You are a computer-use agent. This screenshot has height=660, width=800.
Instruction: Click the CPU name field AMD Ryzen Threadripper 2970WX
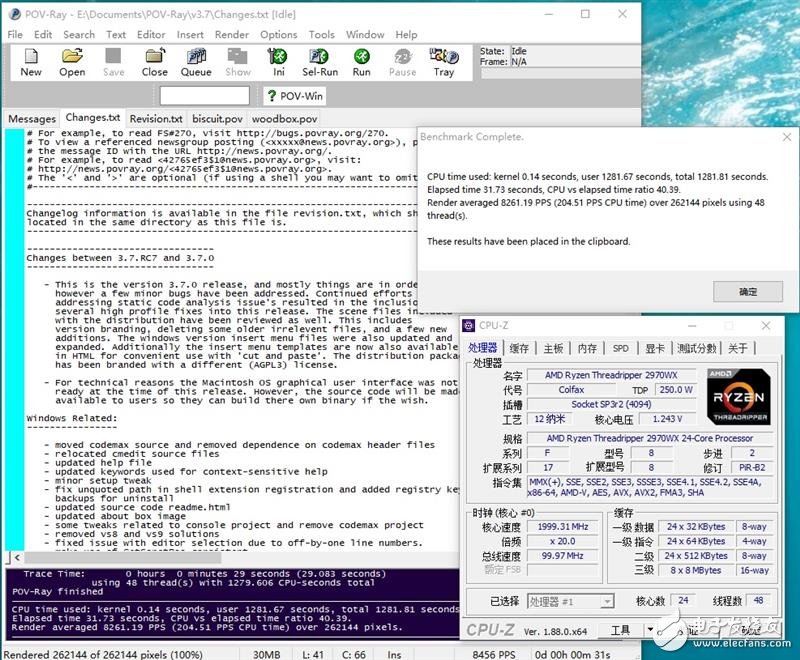611,375
